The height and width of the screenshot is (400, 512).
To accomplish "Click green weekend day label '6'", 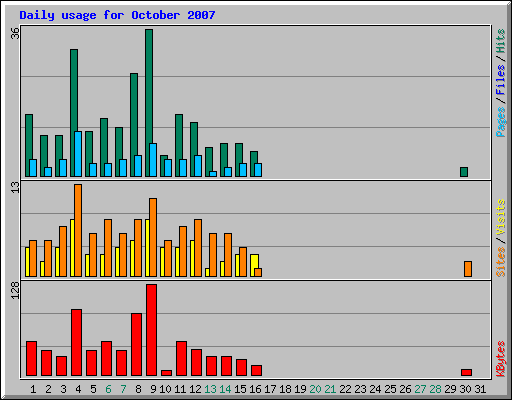I will (108, 389).
